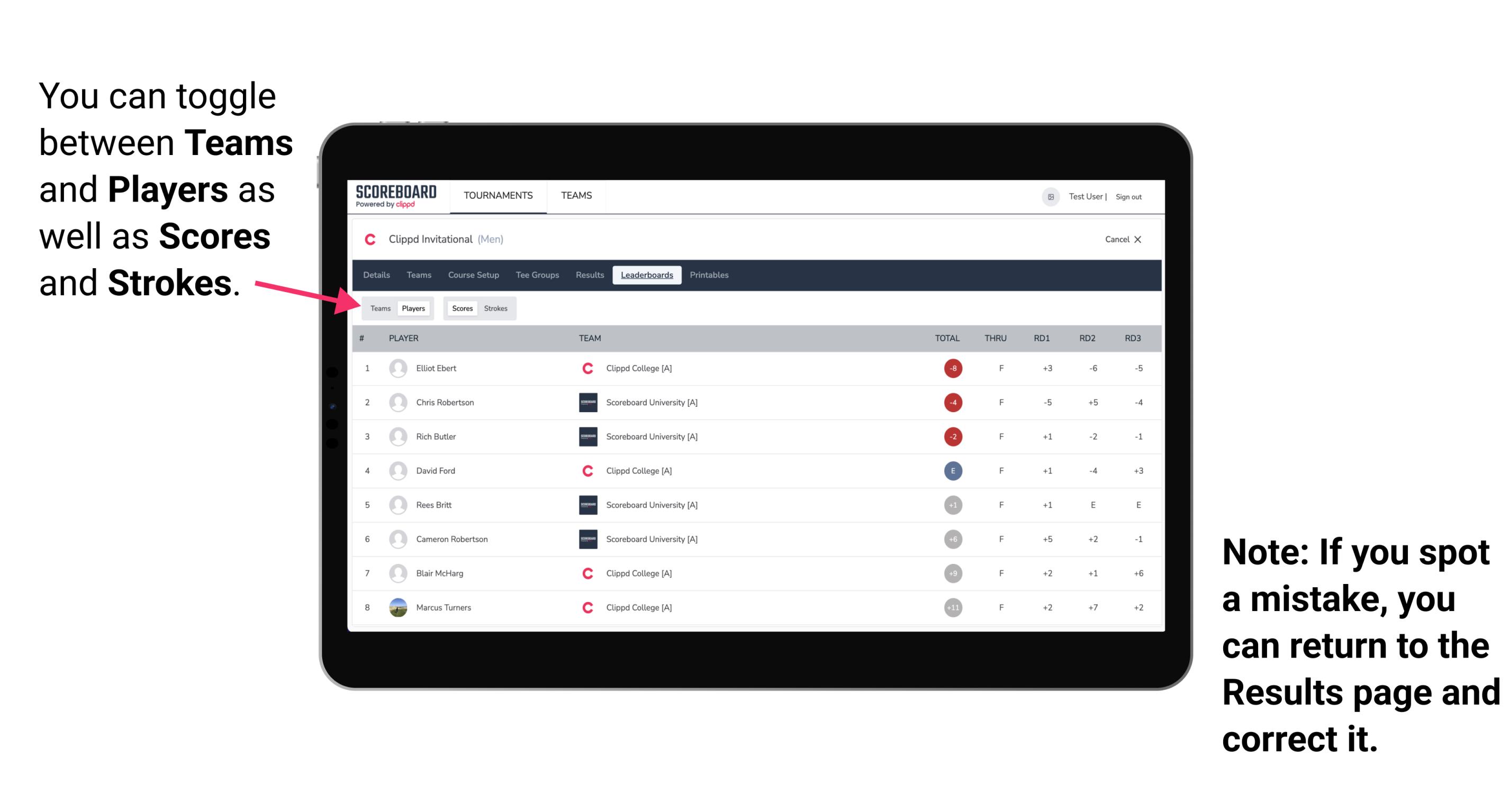Toggle from Scores to Strokes display

click(495, 308)
